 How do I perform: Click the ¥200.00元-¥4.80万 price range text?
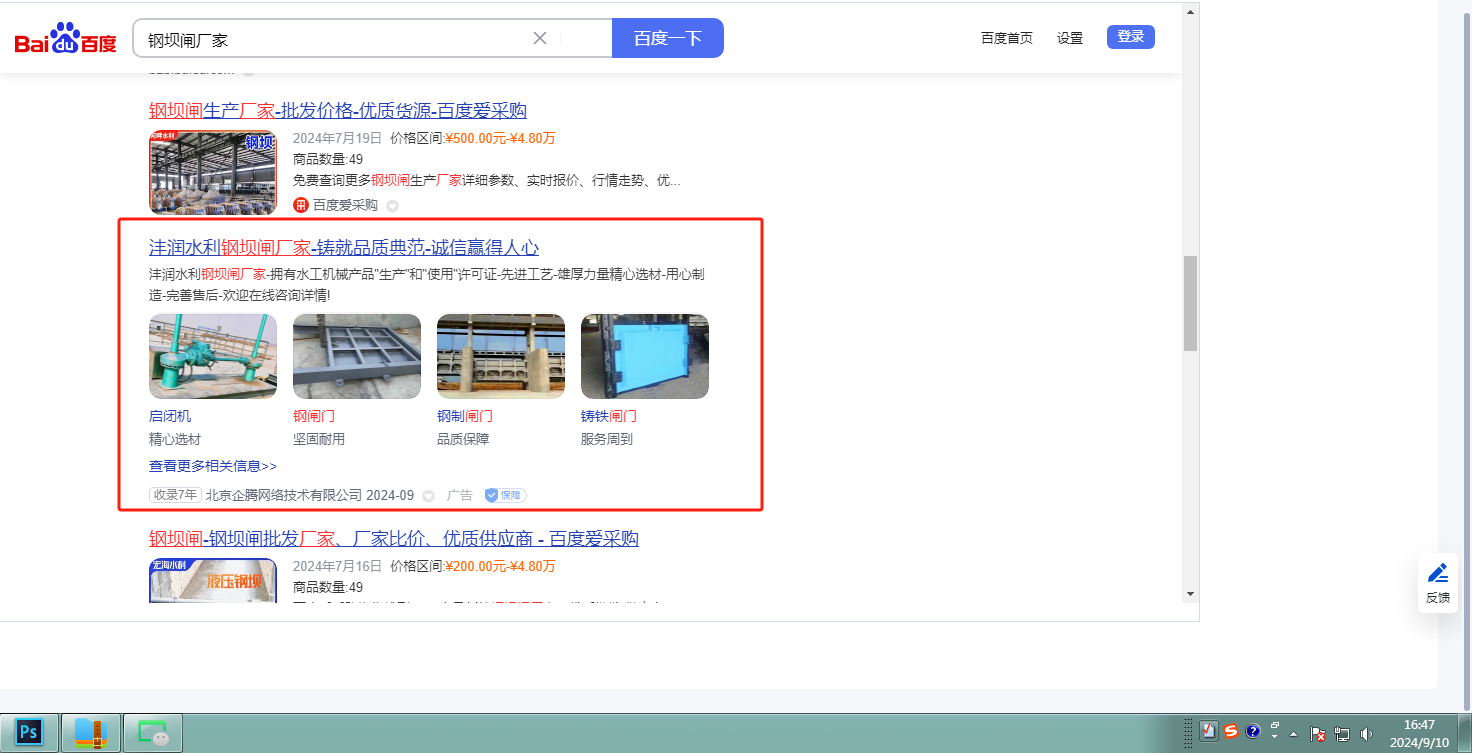pyautogui.click(x=500, y=566)
